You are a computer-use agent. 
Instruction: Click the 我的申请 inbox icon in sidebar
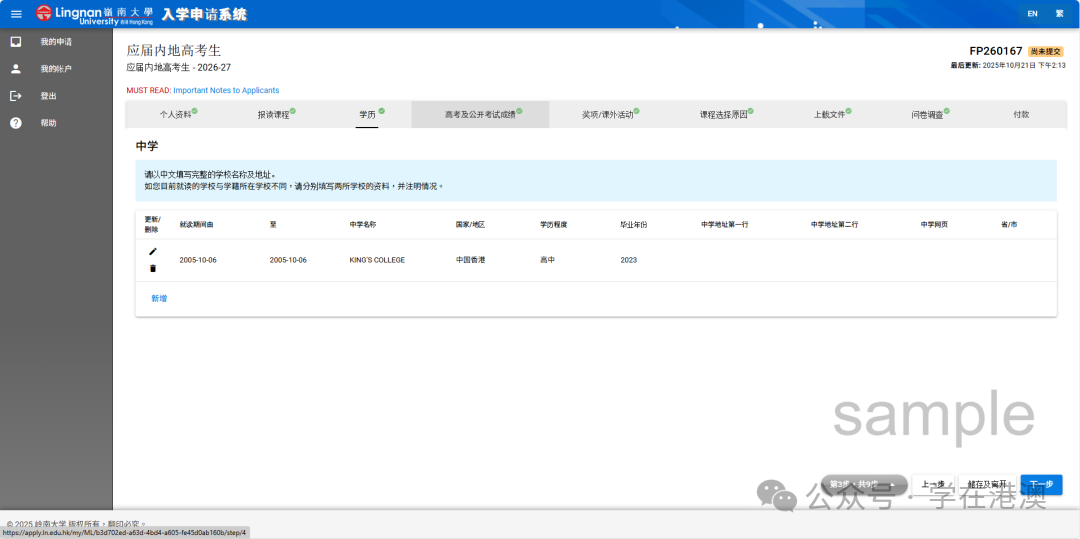(x=16, y=42)
